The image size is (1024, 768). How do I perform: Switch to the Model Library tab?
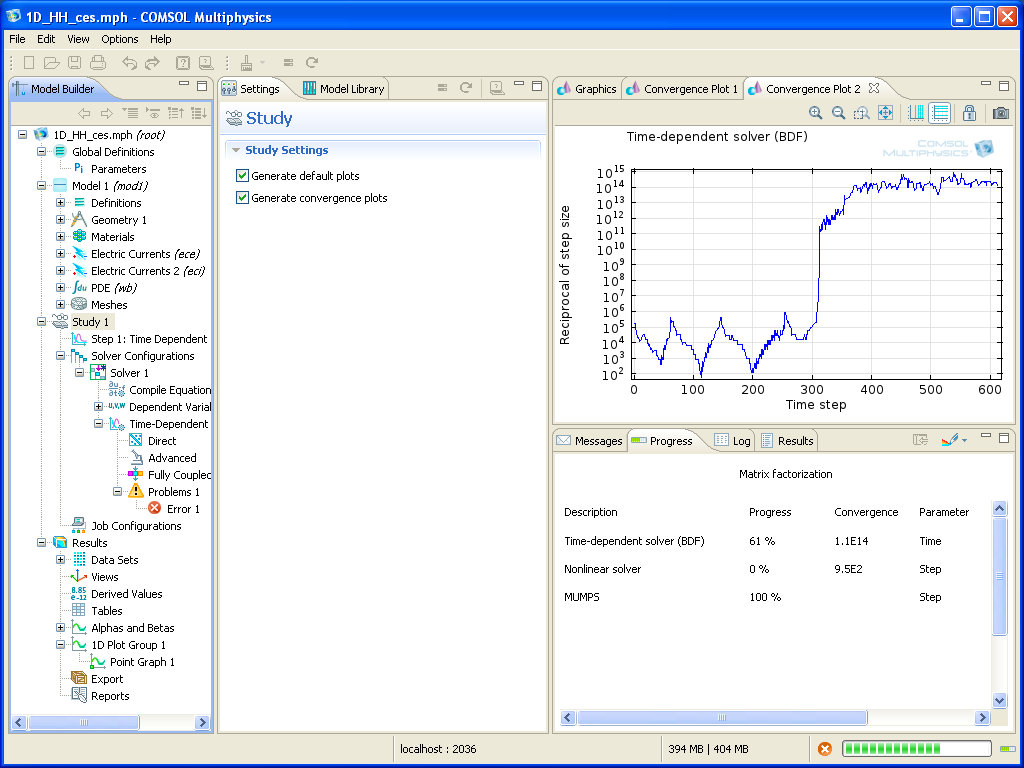(344, 89)
